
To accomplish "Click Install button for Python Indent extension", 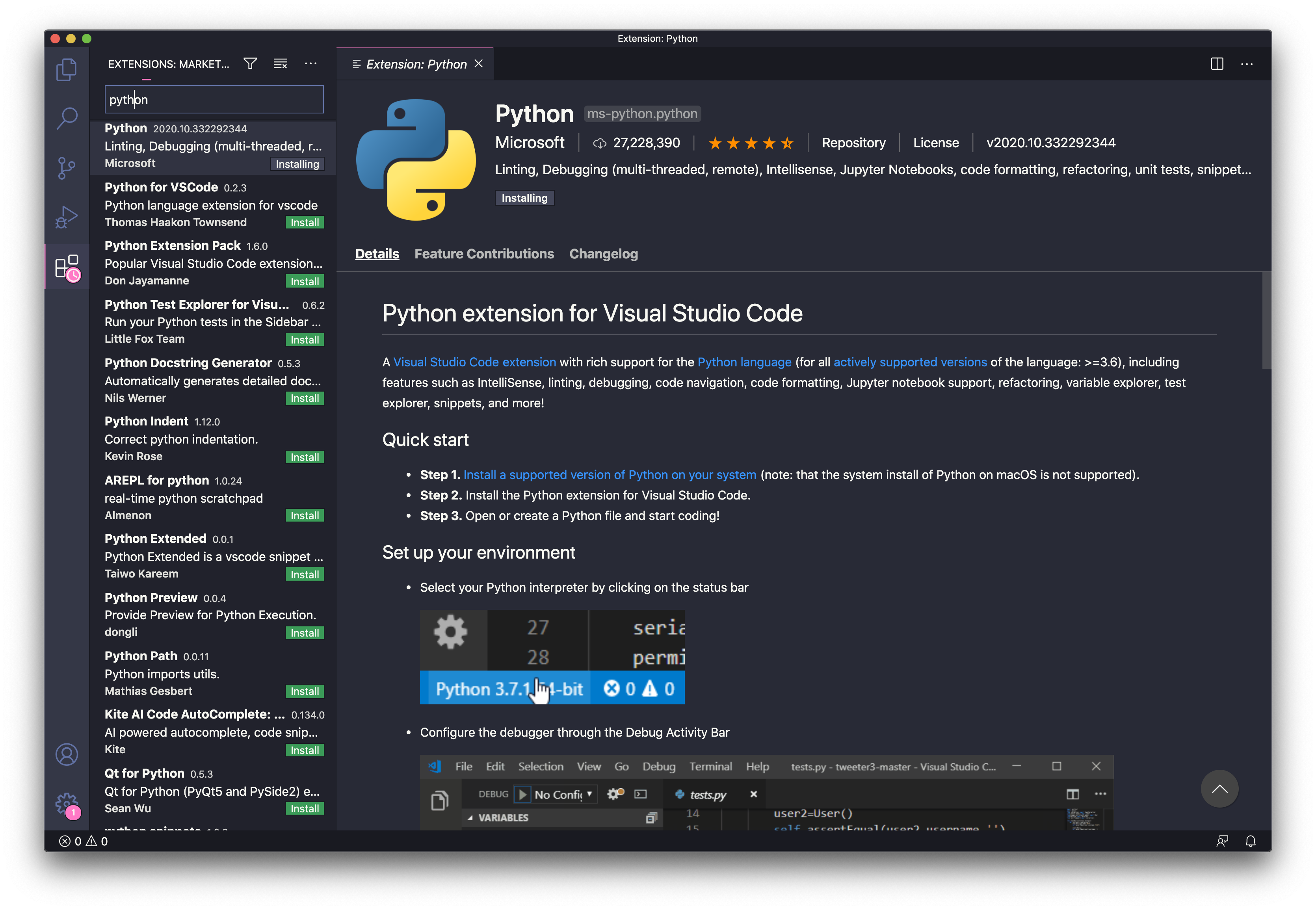I will 305,456.
